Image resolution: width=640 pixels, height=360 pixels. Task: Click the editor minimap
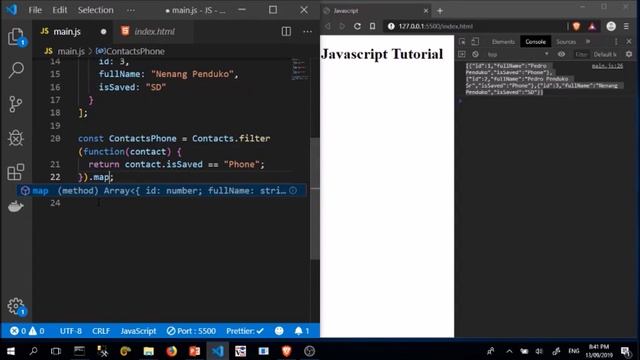tap(299, 69)
